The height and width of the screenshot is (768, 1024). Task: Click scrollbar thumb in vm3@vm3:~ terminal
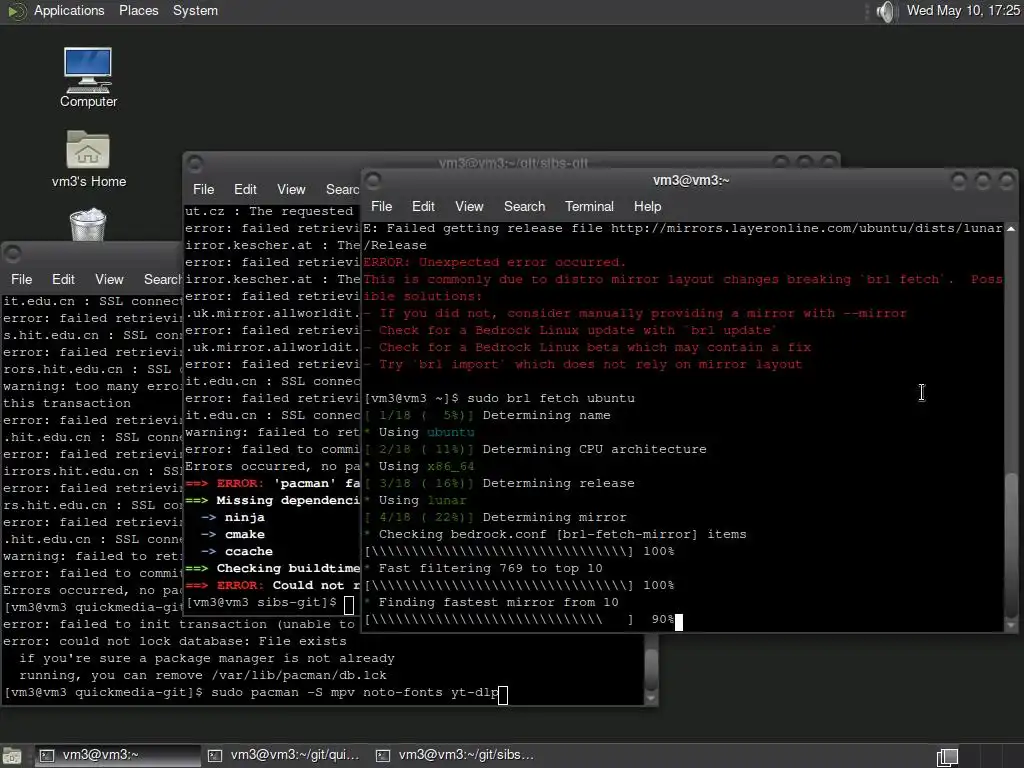1011,544
